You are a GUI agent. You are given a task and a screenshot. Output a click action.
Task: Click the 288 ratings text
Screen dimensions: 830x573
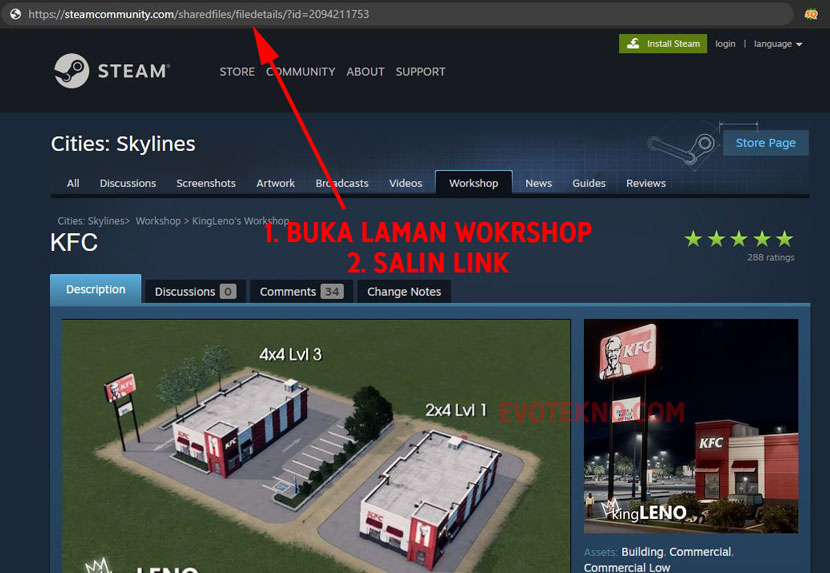point(771,258)
